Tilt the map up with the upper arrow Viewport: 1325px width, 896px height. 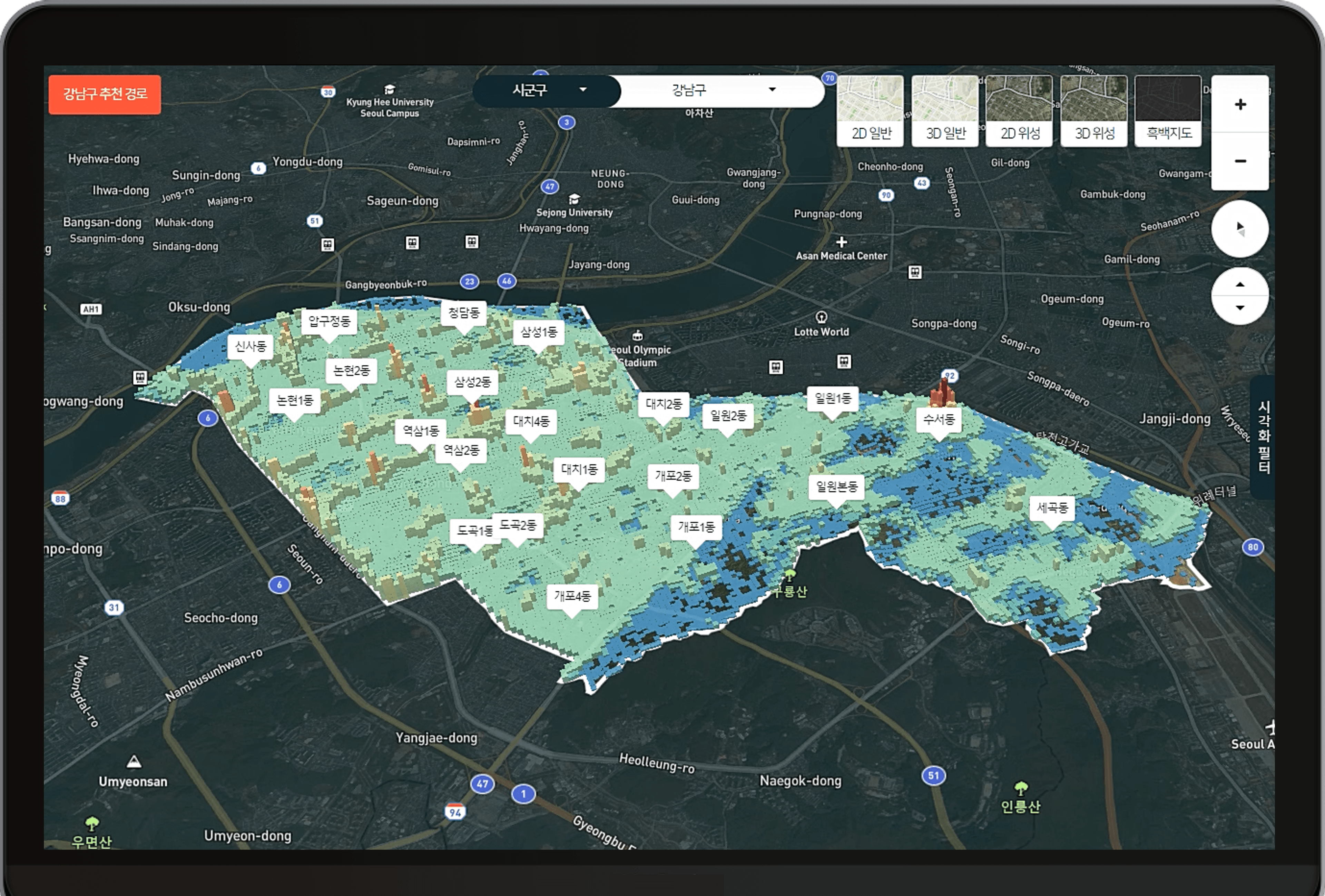coord(1240,284)
